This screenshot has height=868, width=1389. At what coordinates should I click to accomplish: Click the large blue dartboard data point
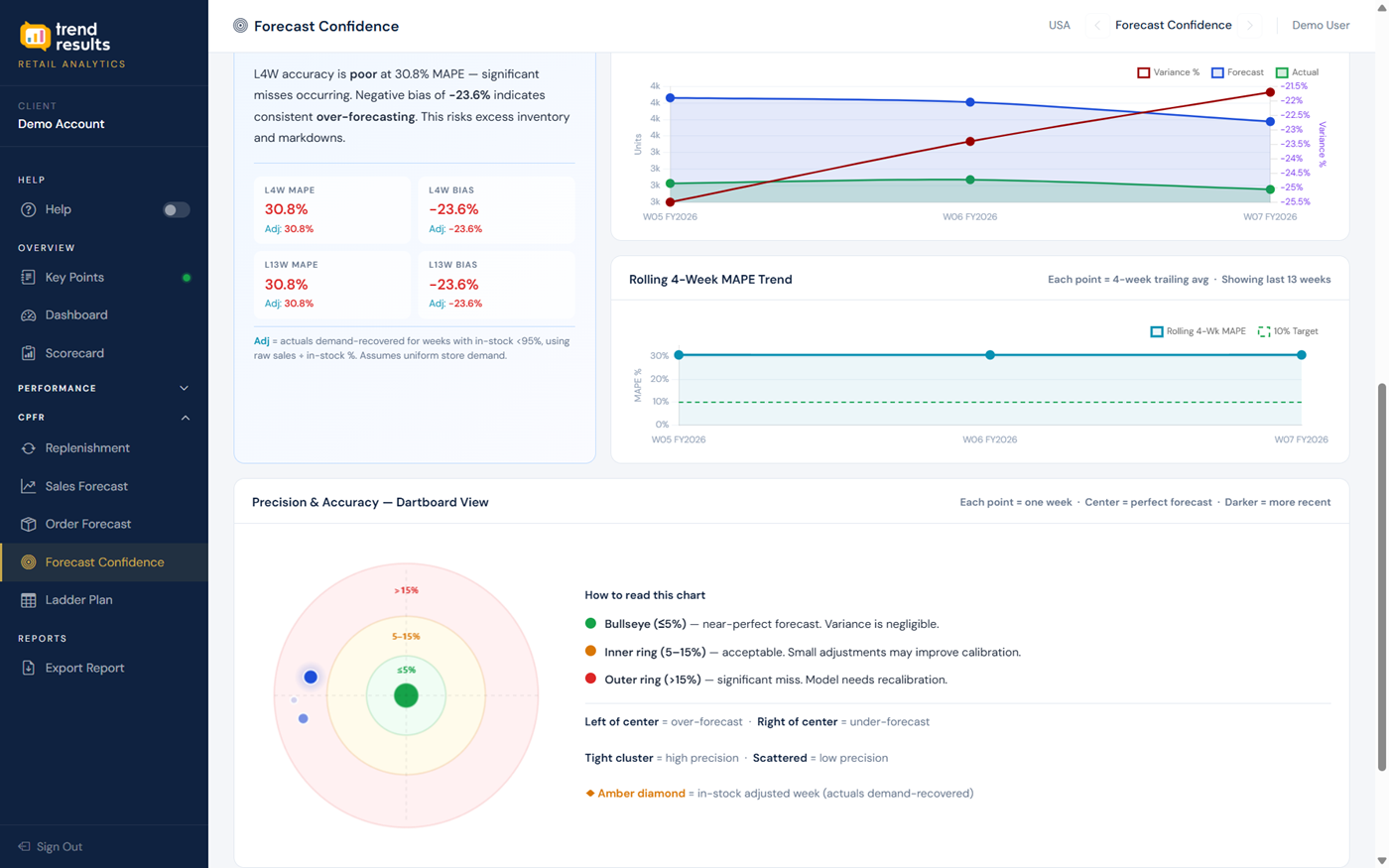coord(311,677)
